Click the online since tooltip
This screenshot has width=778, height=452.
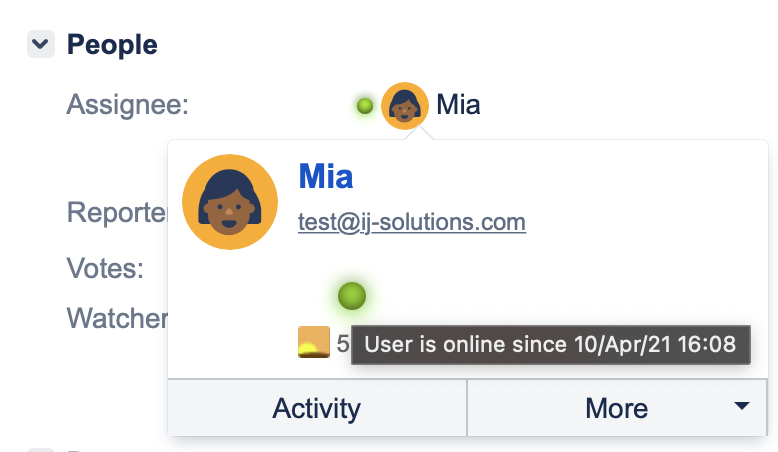(x=550, y=346)
